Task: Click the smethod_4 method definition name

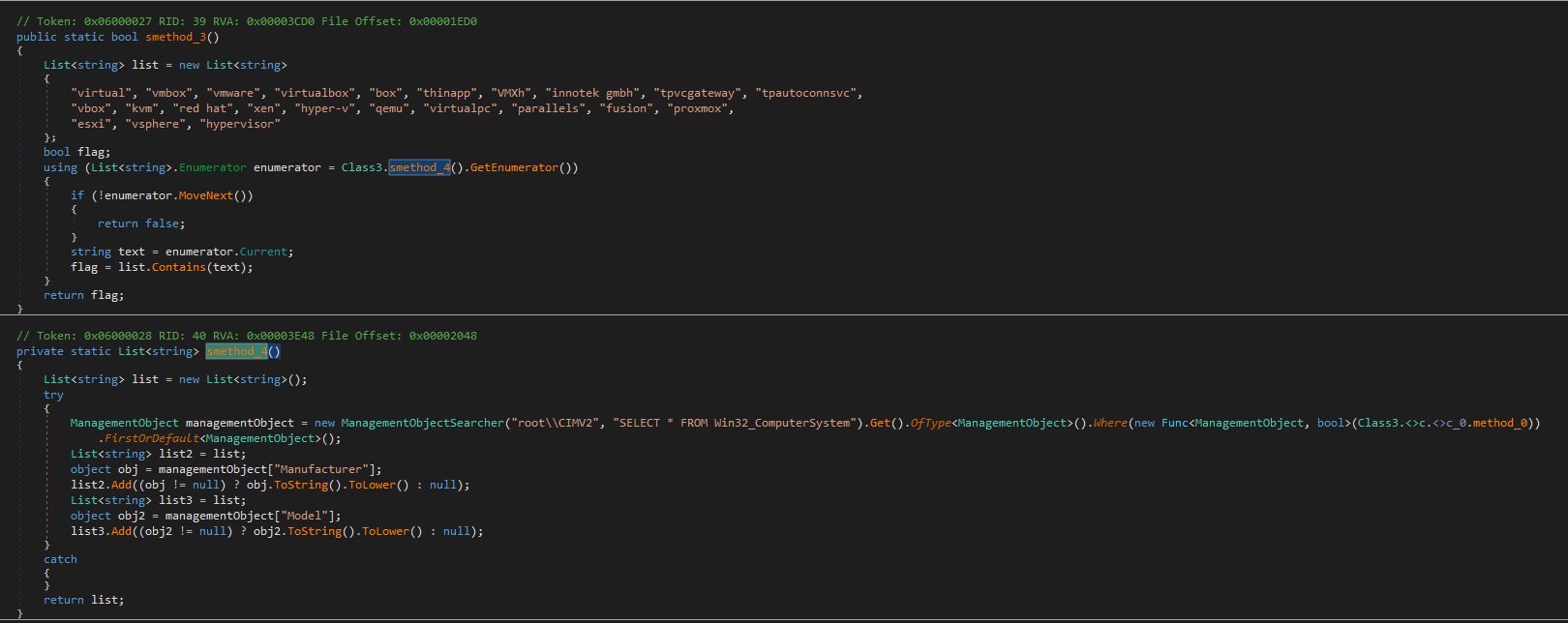Action: pyautogui.click(x=237, y=351)
